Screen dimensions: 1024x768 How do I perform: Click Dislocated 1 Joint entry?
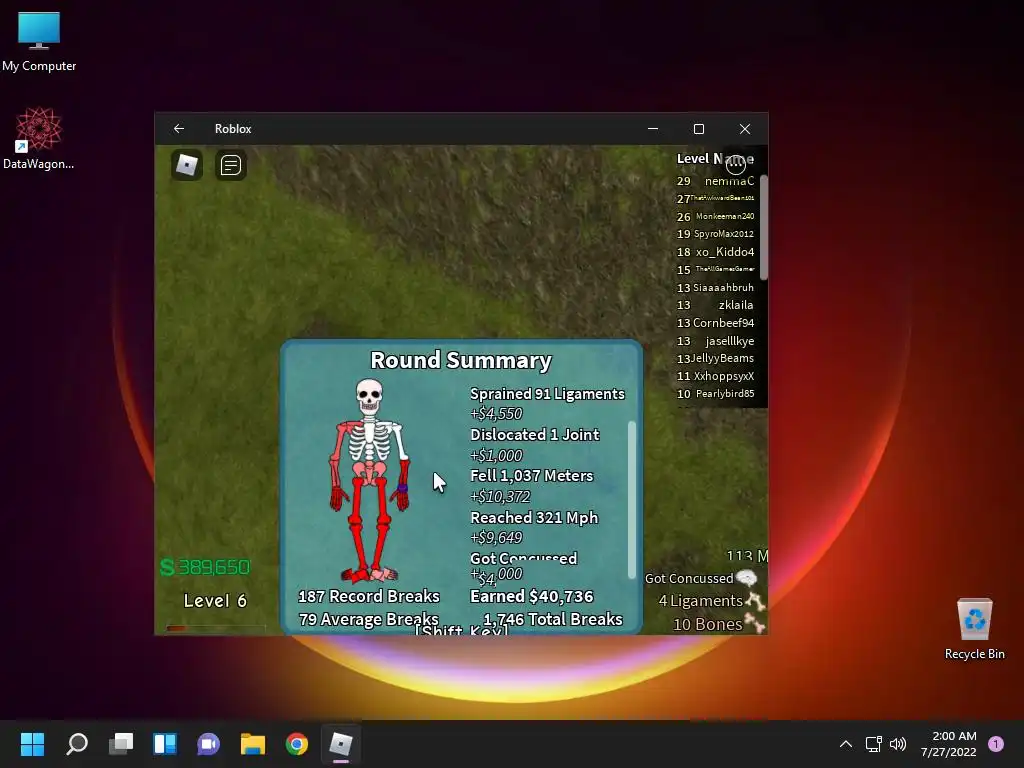tap(535, 435)
